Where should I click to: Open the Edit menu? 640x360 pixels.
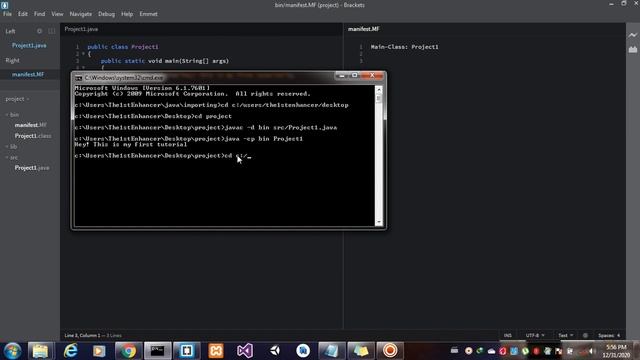click(22, 14)
